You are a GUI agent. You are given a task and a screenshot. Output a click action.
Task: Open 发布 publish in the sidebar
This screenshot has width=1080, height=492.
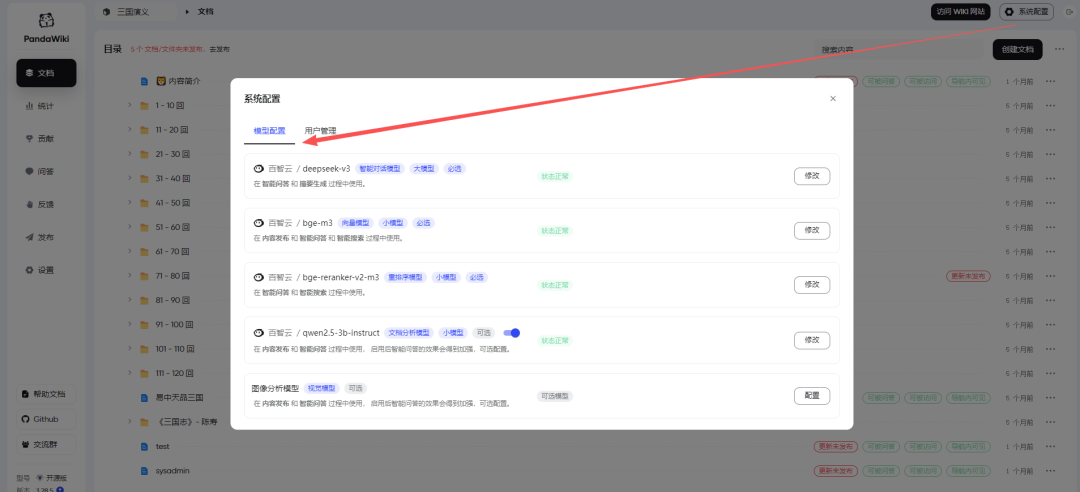click(46, 237)
